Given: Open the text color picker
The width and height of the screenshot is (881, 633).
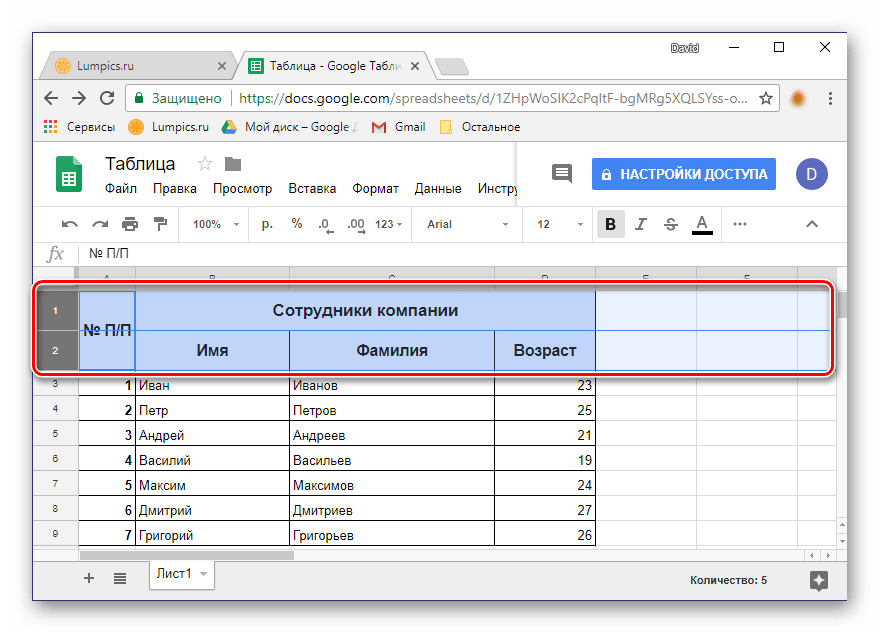Looking at the screenshot, I should (x=702, y=224).
